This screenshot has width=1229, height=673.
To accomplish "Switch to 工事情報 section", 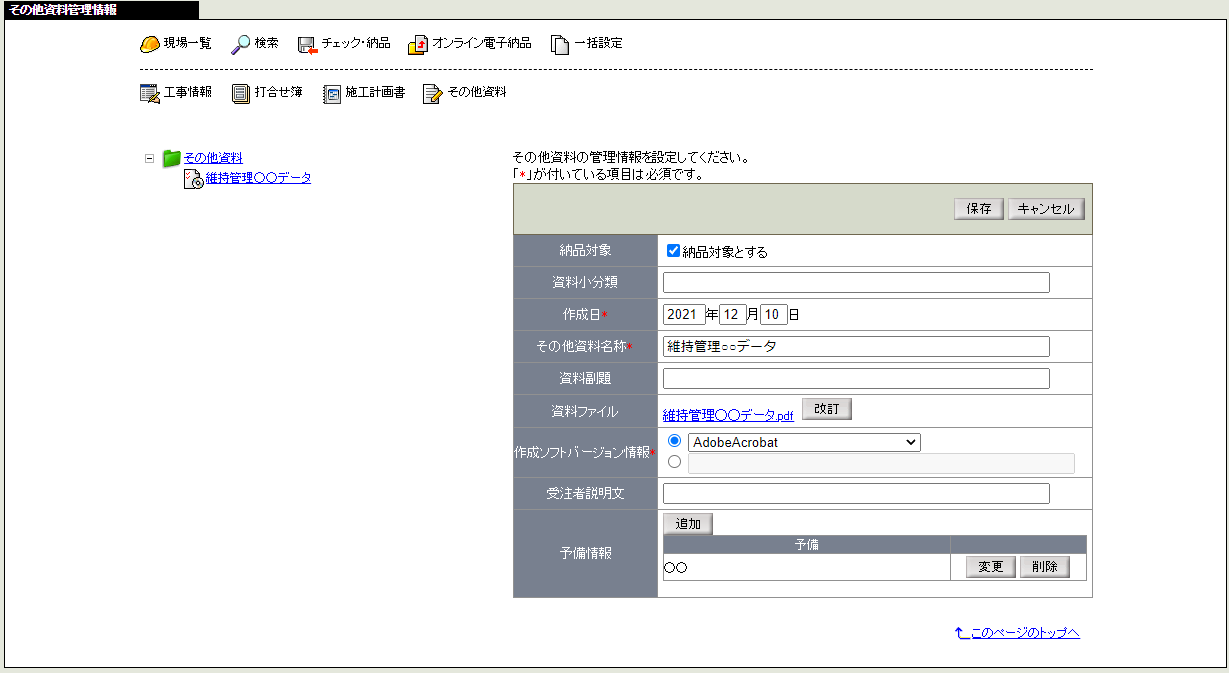I will tap(188, 92).
